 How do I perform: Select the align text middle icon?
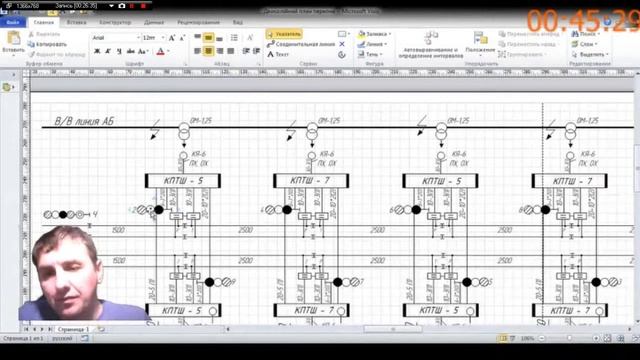tap(208, 38)
